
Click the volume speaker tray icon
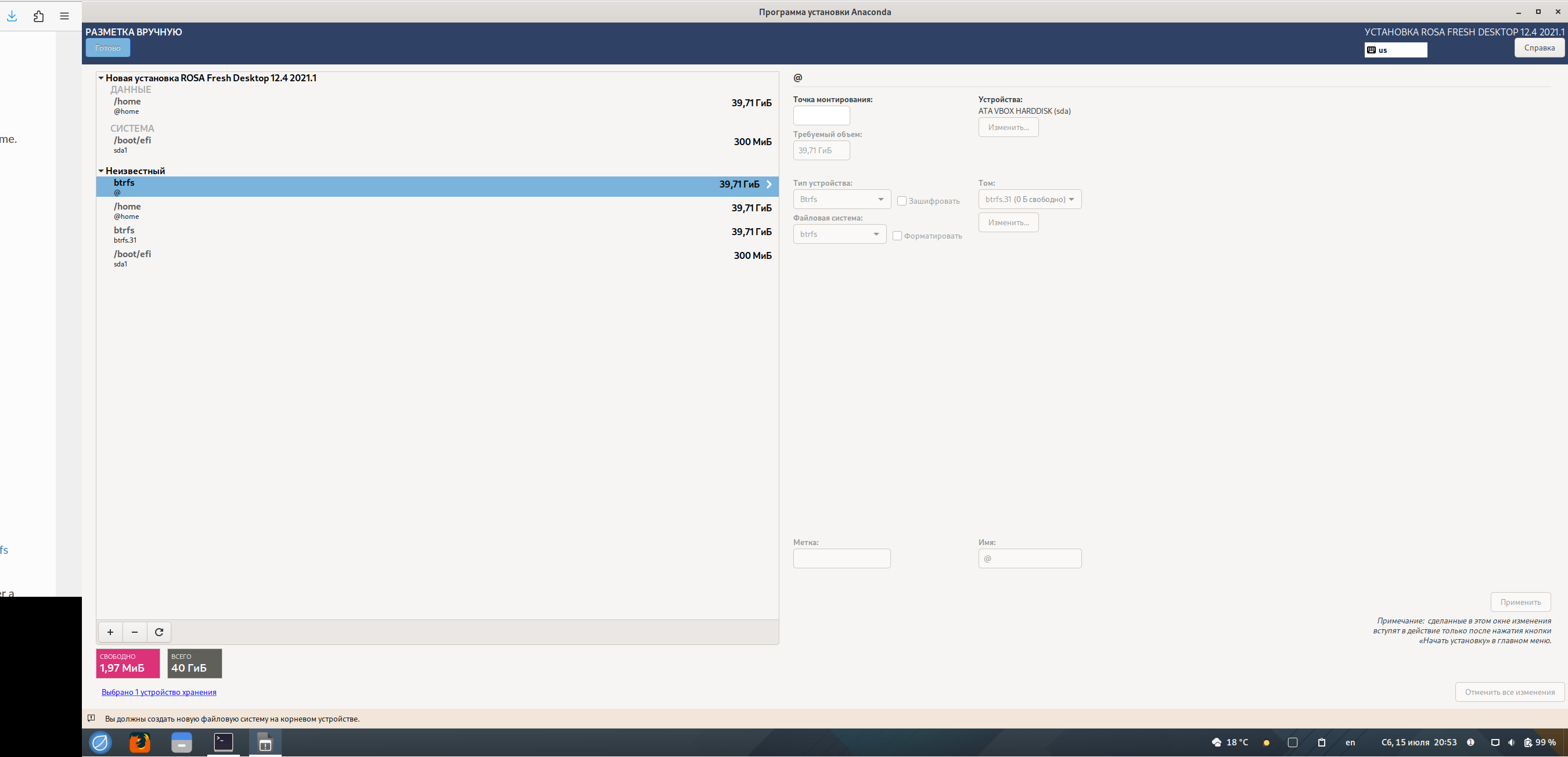[x=1512, y=742]
